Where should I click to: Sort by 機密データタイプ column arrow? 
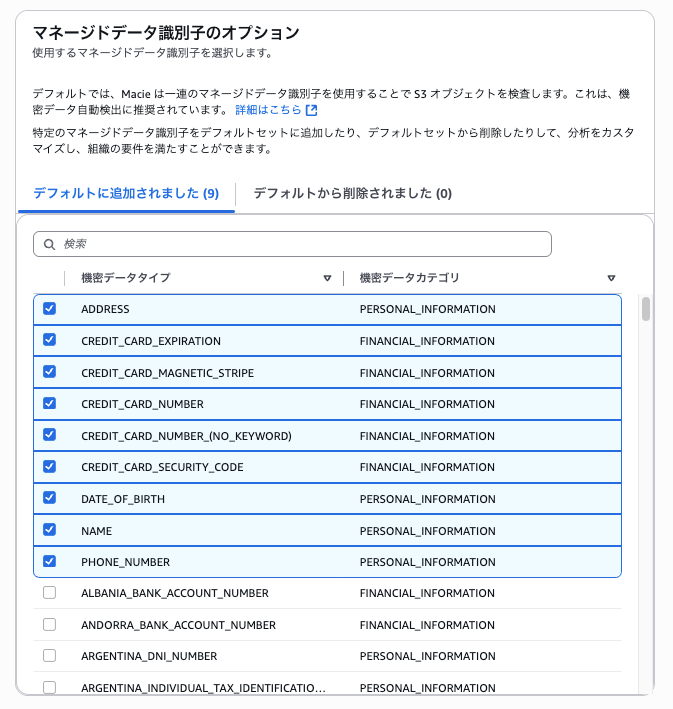(x=327, y=278)
